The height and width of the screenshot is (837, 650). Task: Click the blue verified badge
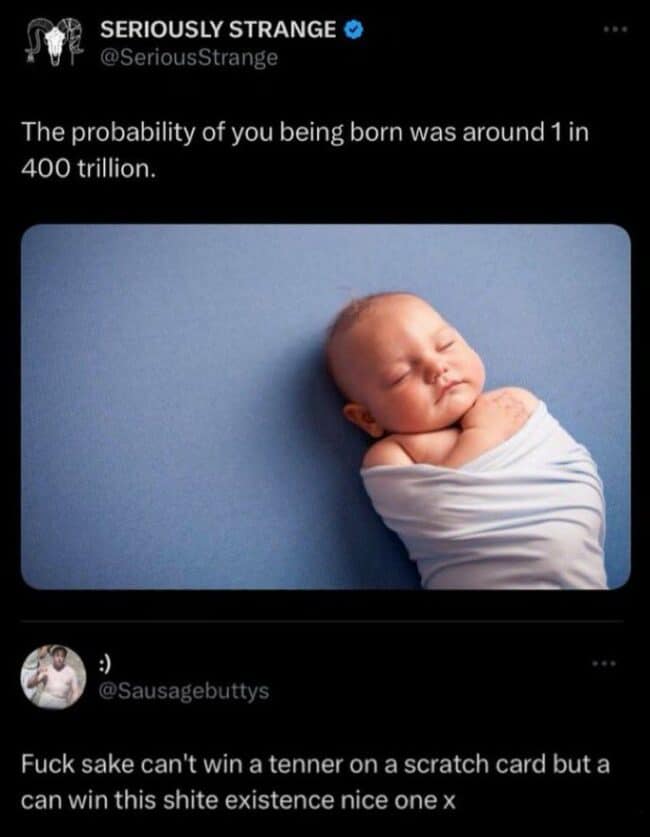tap(353, 30)
